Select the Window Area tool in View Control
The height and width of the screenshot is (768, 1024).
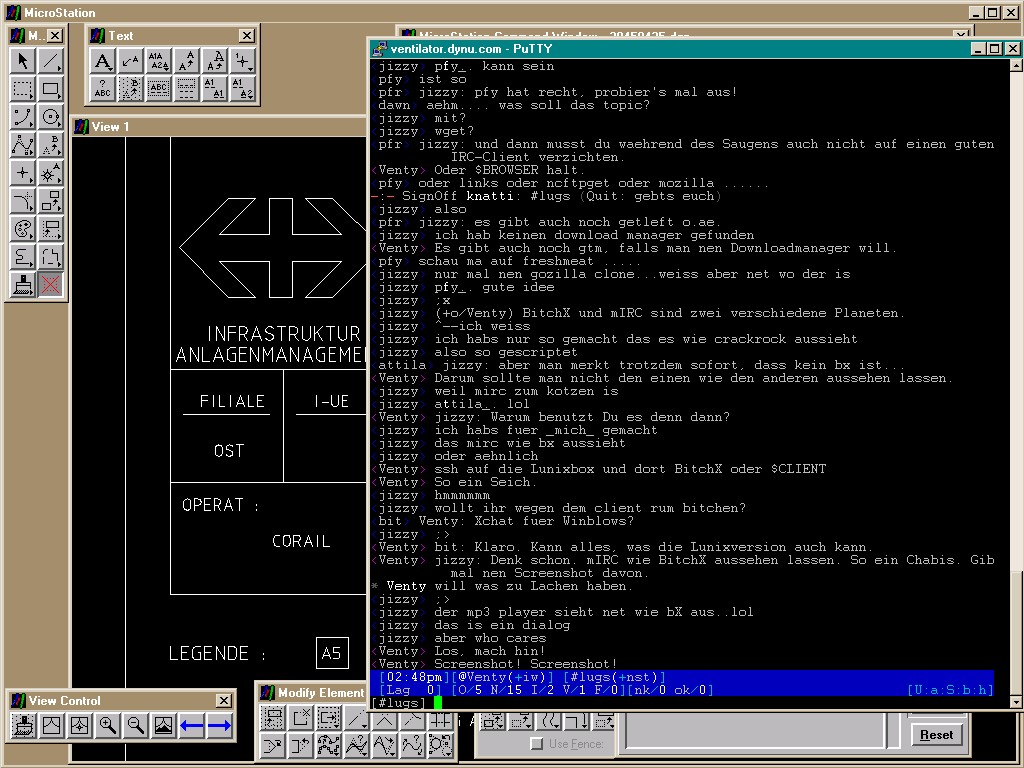pyautogui.click(x=52, y=726)
